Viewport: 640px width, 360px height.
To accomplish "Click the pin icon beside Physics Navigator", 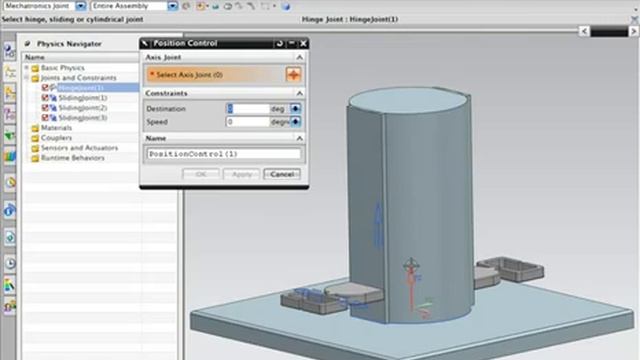I will pos(27,44).
